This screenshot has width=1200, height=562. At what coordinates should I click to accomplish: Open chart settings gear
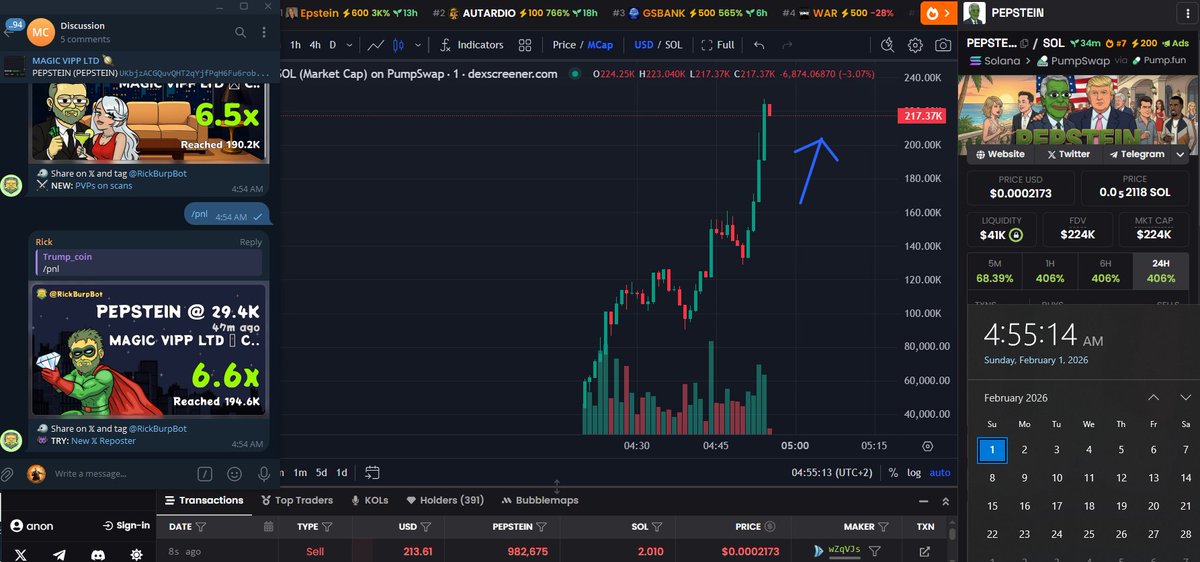915,45
